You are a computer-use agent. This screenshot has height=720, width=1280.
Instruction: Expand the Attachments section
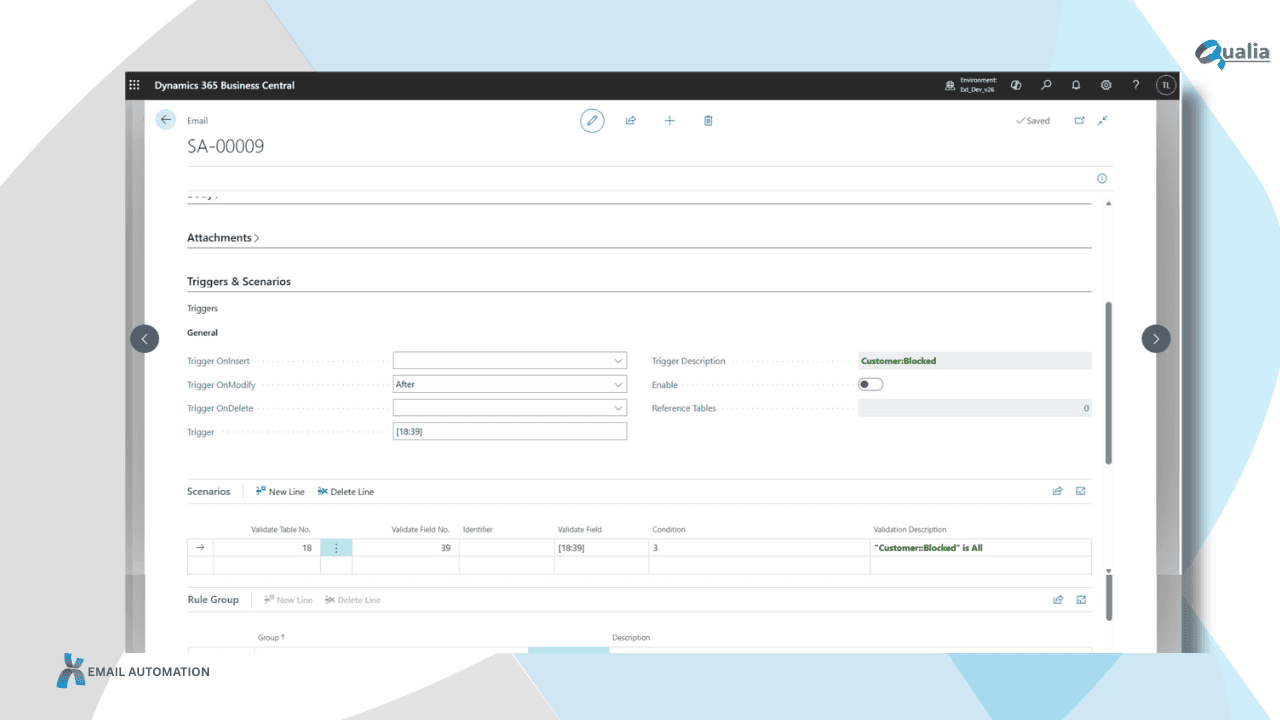click(223, 238)
